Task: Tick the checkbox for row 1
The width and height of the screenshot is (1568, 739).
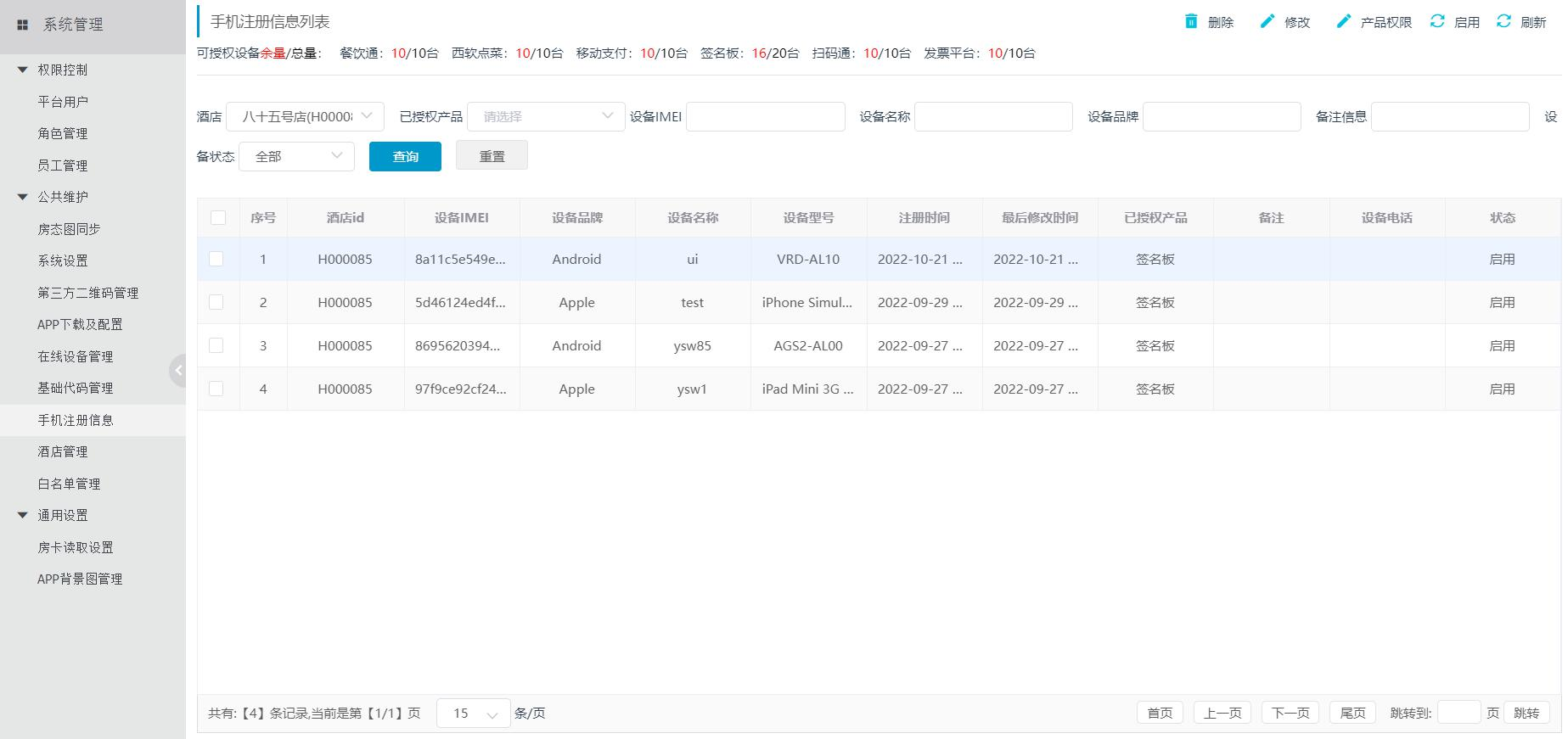Action: point(216,260)
